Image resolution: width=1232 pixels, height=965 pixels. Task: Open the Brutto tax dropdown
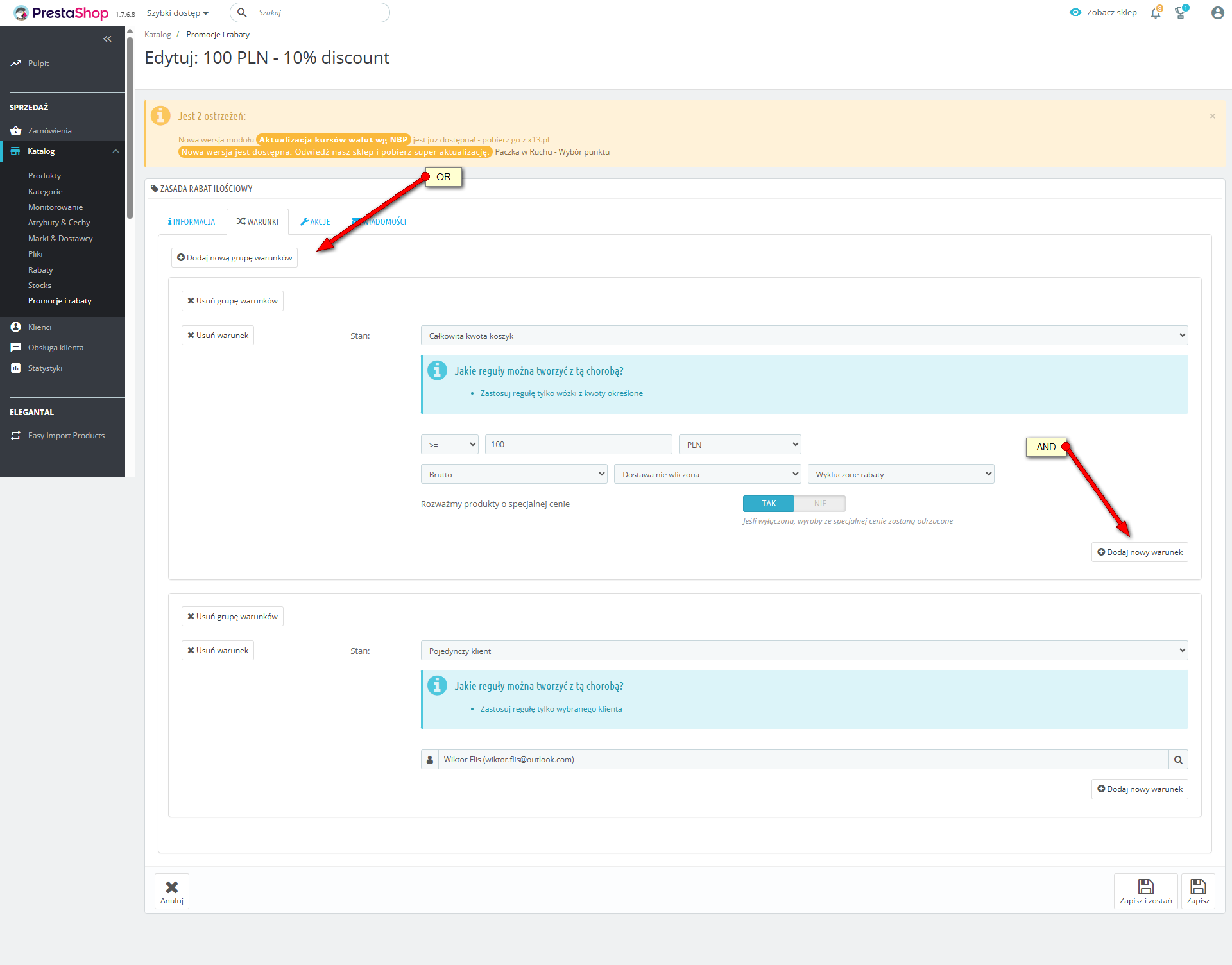click(x=514, y=474)
